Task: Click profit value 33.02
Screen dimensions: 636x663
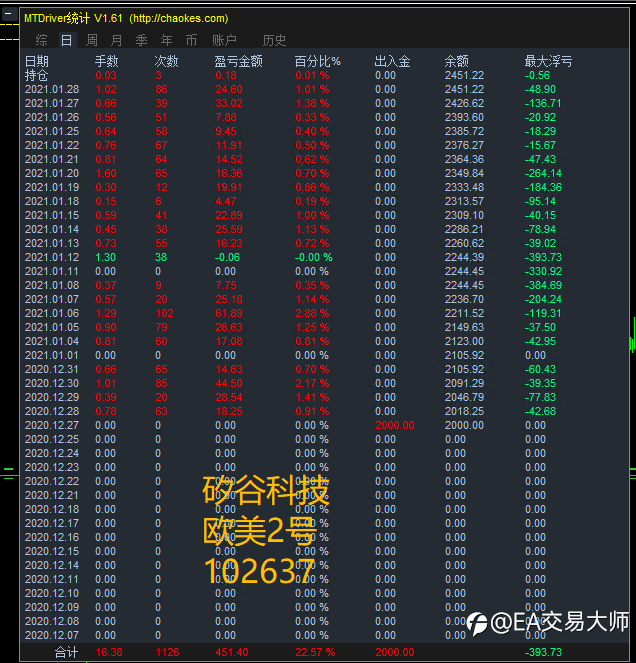Action: 229,103
